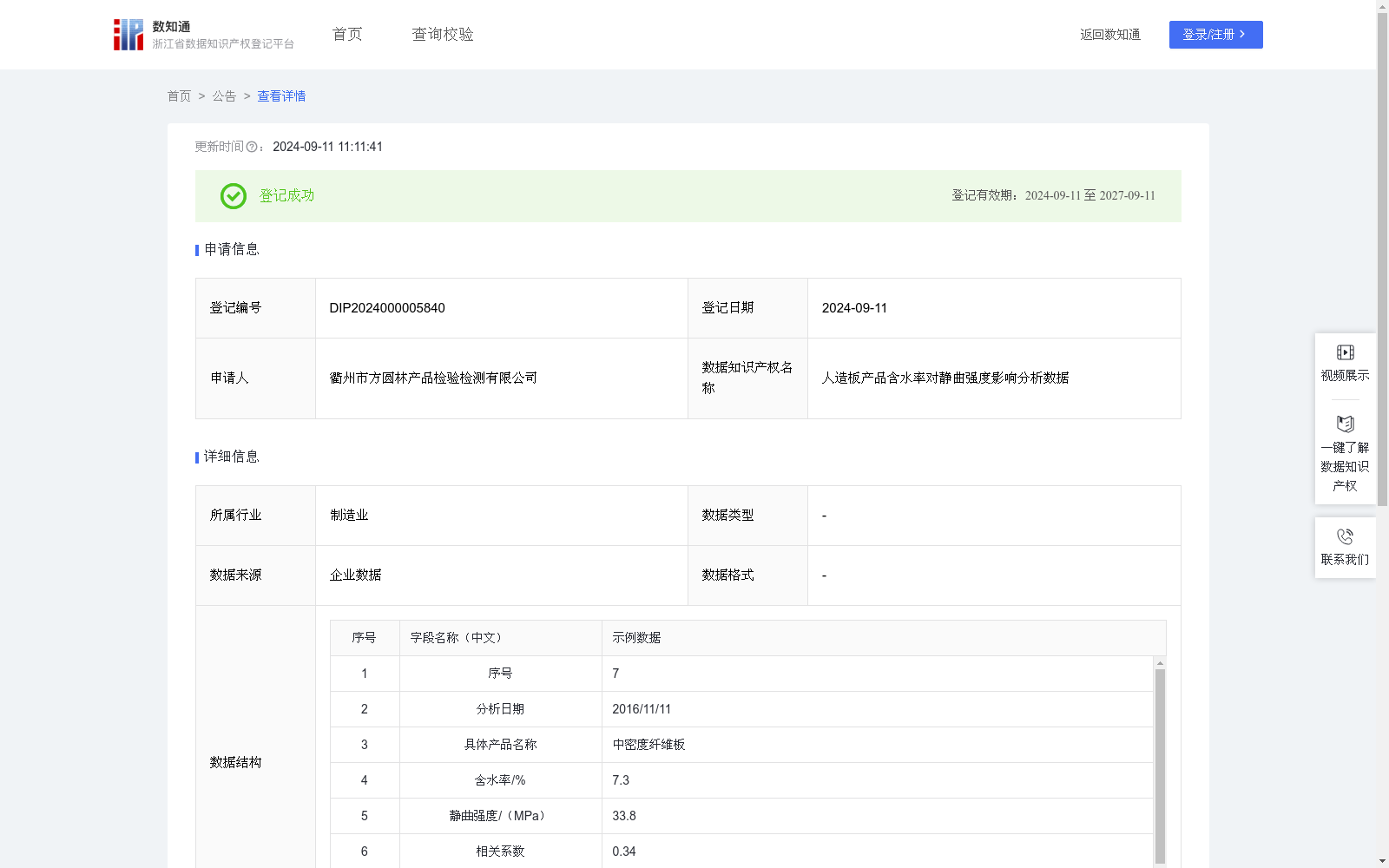This screenshot has height=868, width=1389.
Task: Click the 联系我们 phone icon
Action: tap(1345, 536)
